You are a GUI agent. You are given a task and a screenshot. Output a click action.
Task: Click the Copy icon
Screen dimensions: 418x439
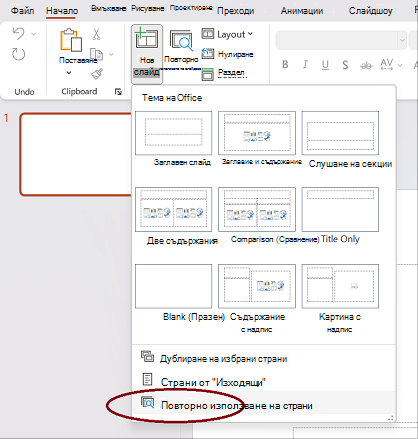click(96, 54)
